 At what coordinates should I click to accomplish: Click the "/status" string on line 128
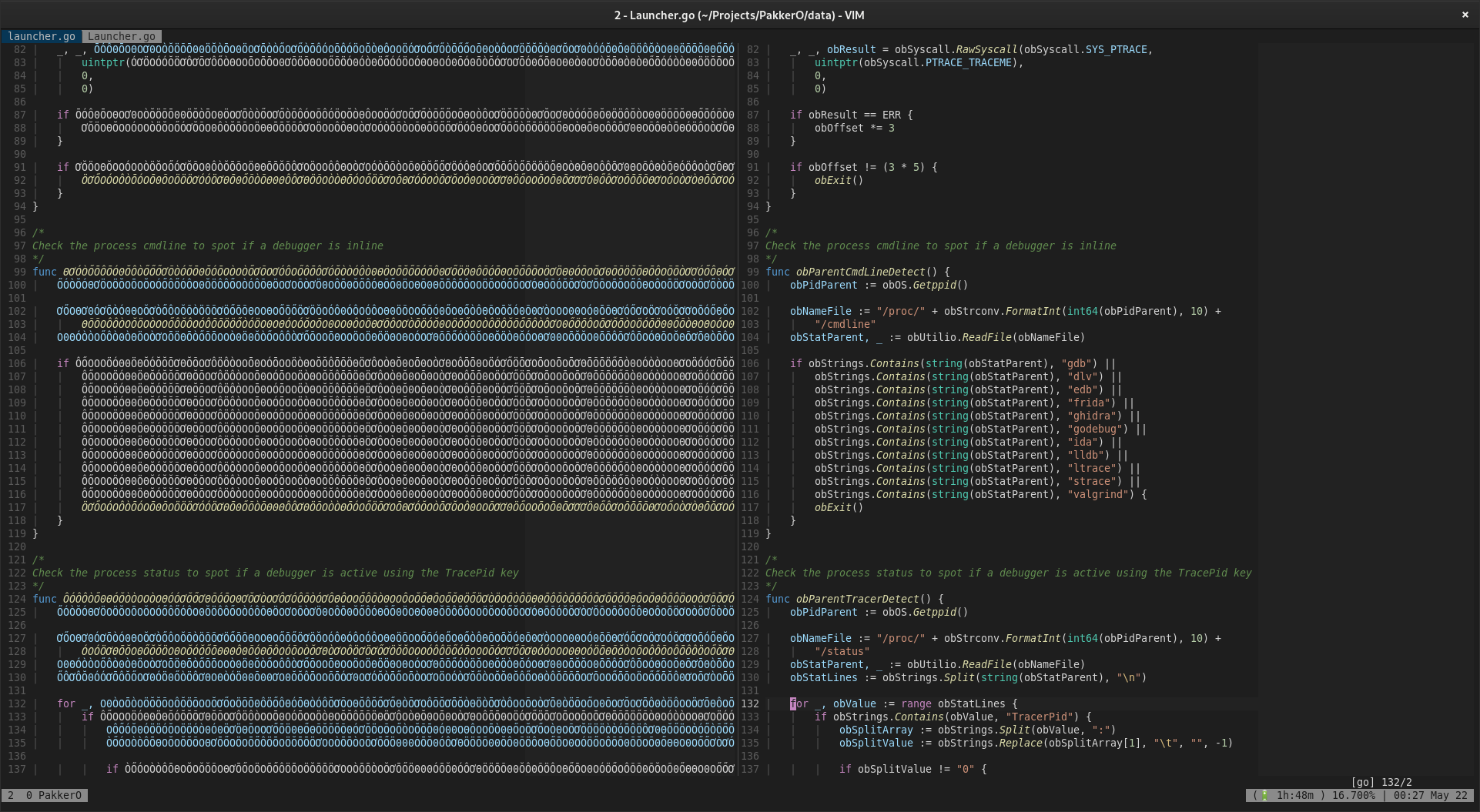point(842,651)
